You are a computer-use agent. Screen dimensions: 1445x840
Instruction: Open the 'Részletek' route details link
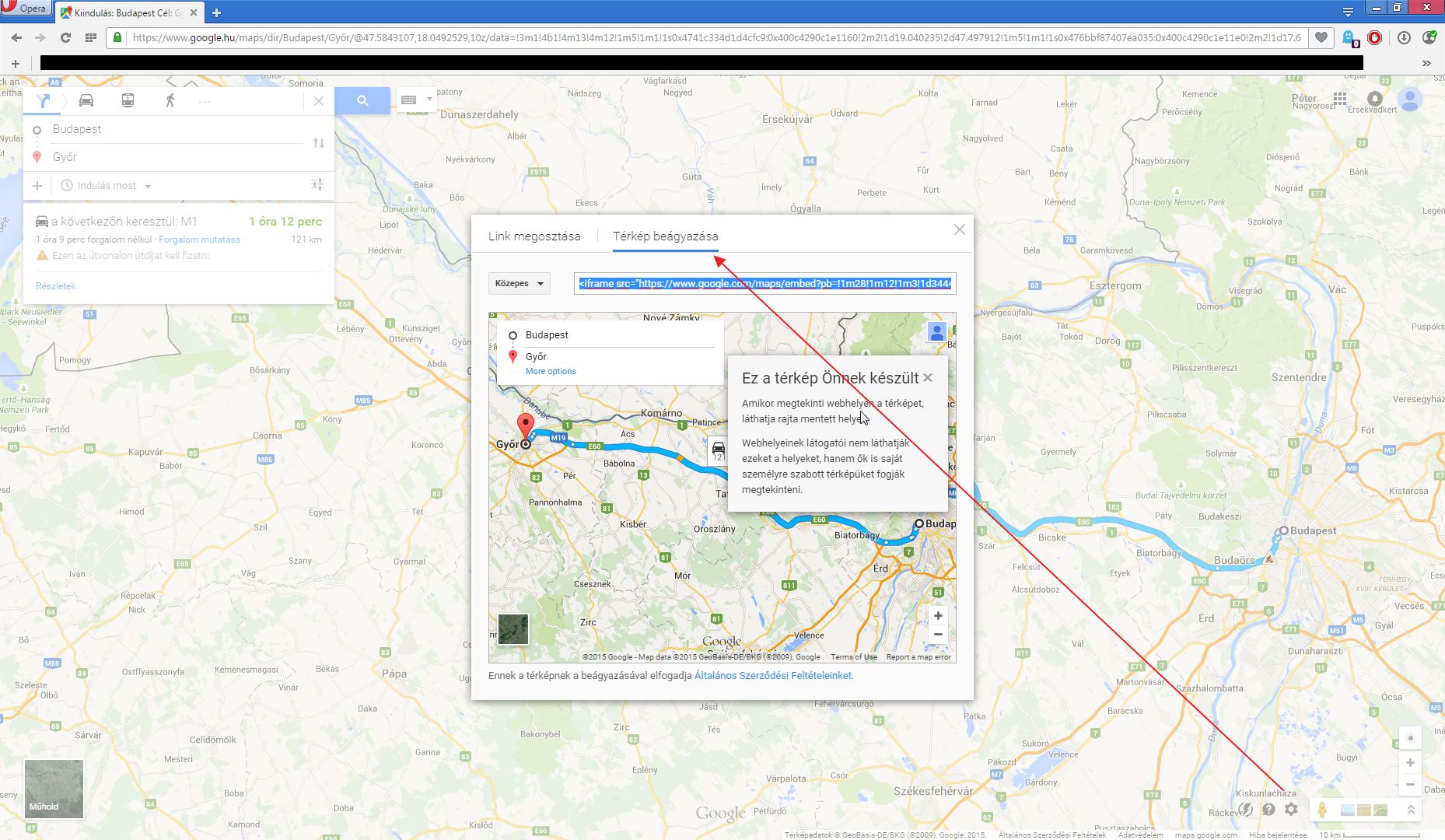pos(56,286)
